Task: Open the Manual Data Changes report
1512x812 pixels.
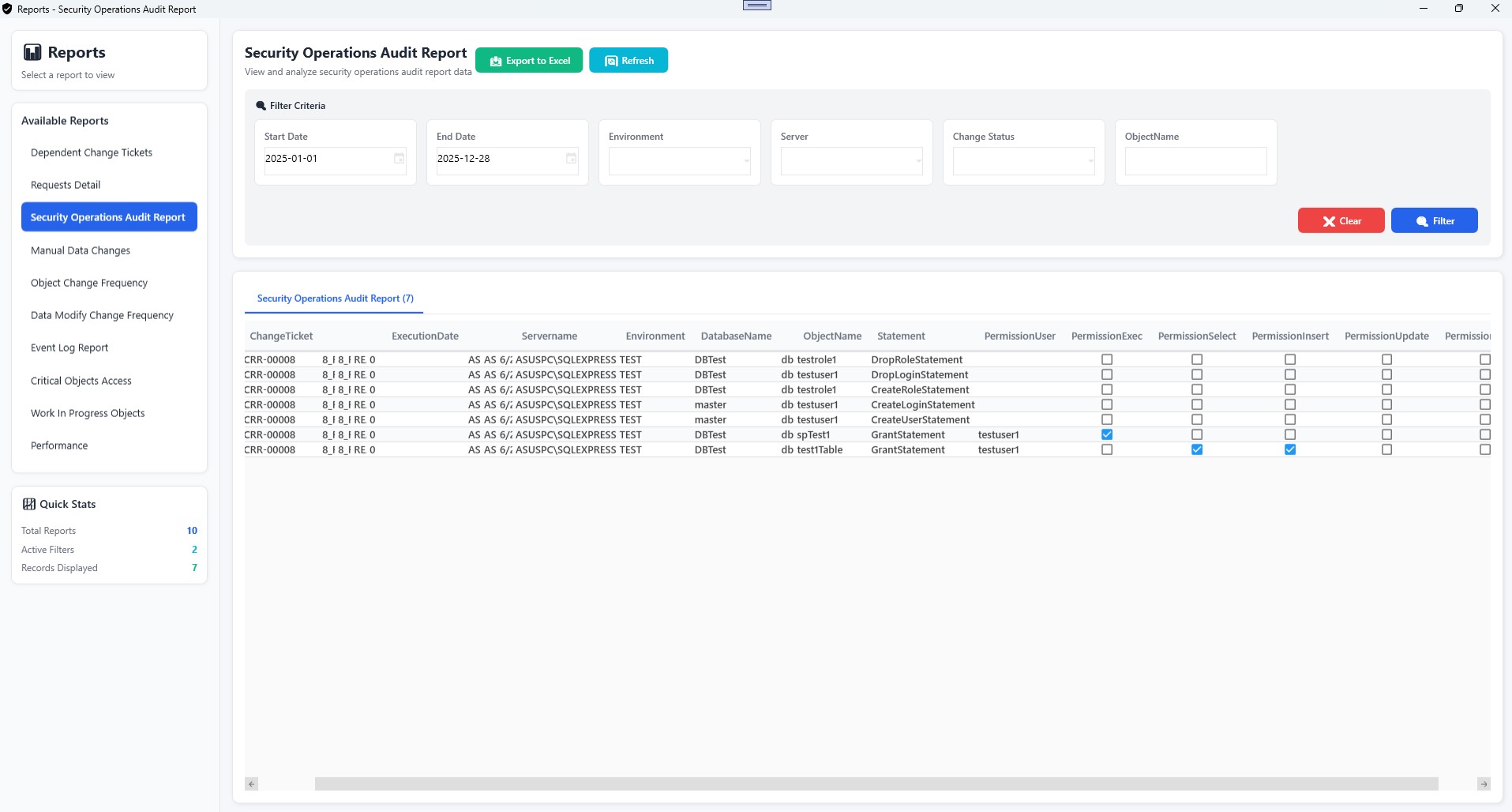Action: coord(81,250)
